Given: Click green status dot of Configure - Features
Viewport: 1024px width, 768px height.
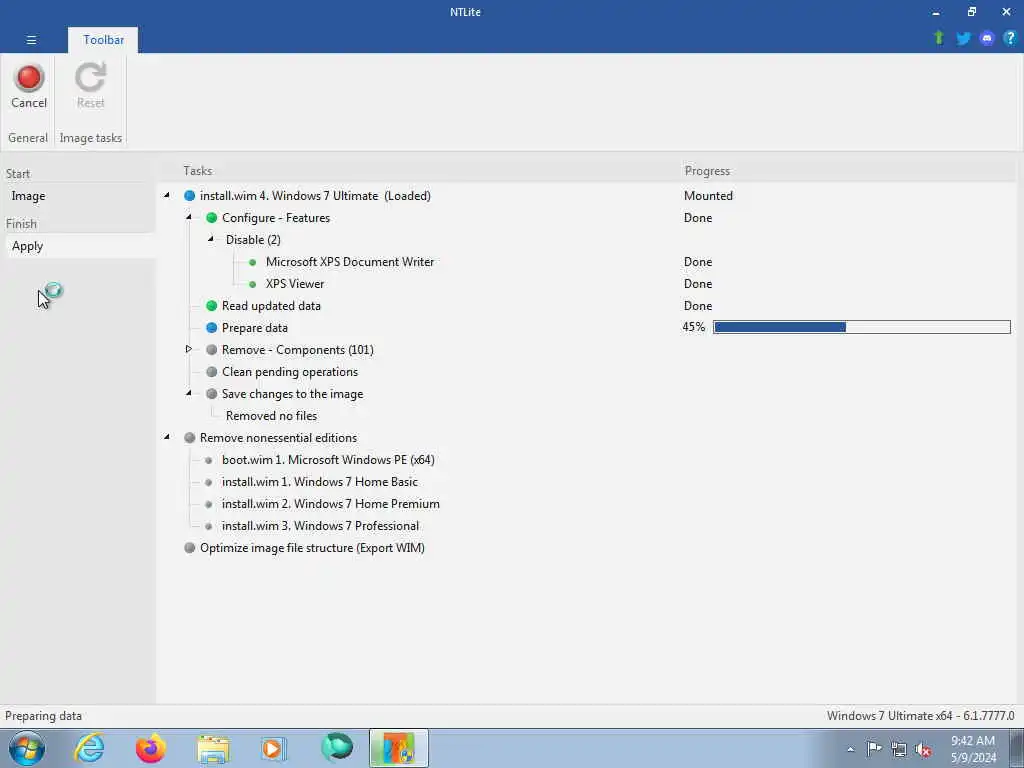Looking at the screenshot, I should 212,218.
